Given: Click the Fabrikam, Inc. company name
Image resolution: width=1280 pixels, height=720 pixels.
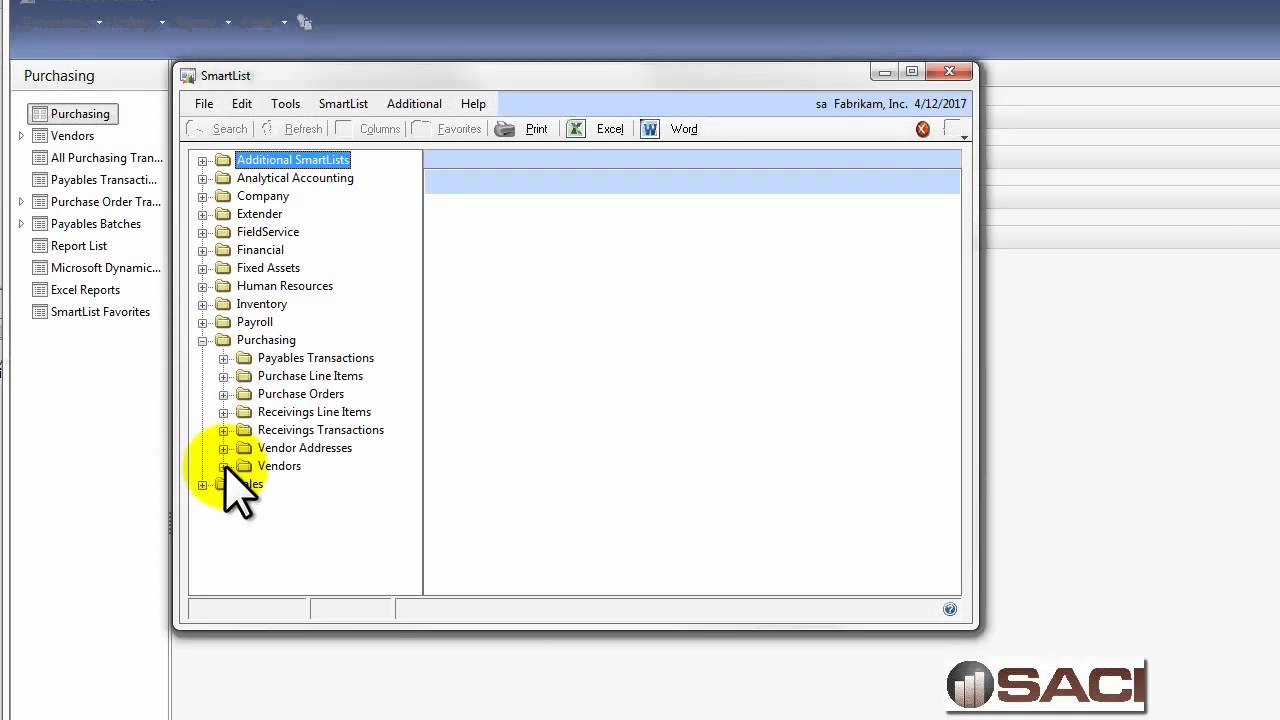Looking at the screenshot, I should click(x=870, y=104).
